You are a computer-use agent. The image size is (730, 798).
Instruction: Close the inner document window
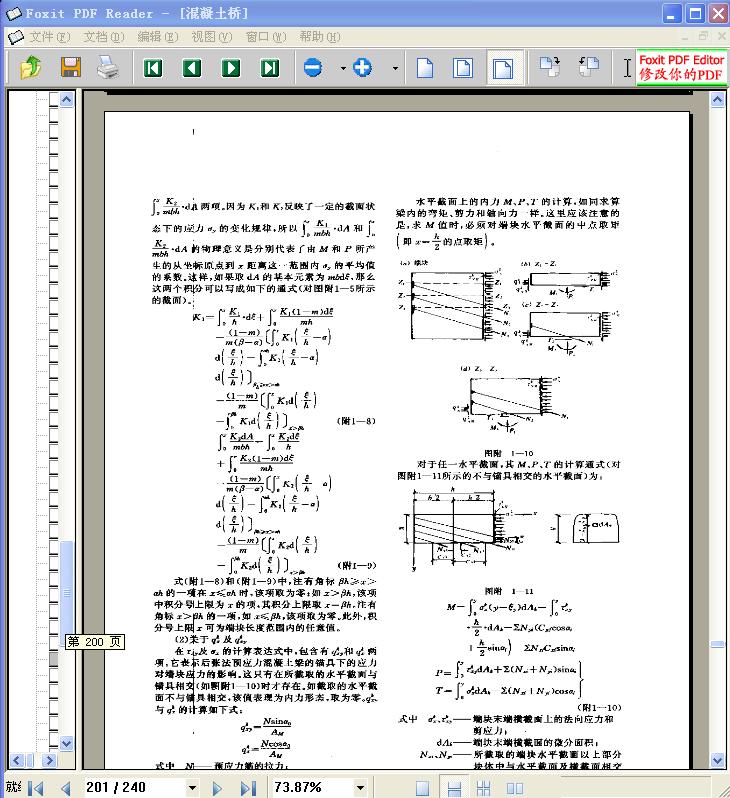pos(721,36)
